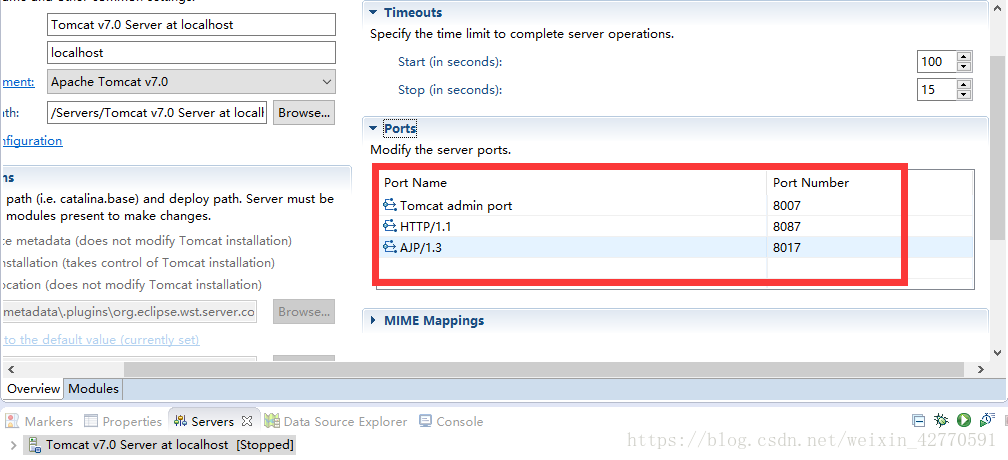1008x460 pixels.
Task: Select the HTTP/1.1 port row
Action: [675, 226]
